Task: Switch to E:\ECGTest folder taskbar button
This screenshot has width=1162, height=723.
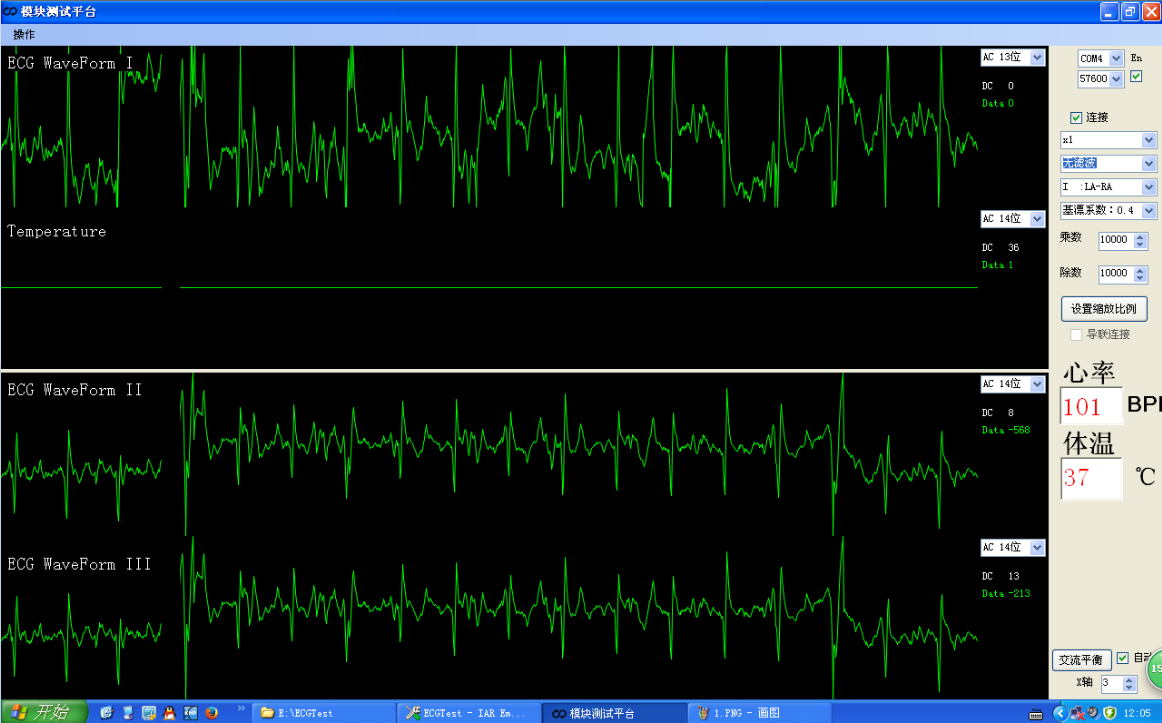Action: pos(325,713)
